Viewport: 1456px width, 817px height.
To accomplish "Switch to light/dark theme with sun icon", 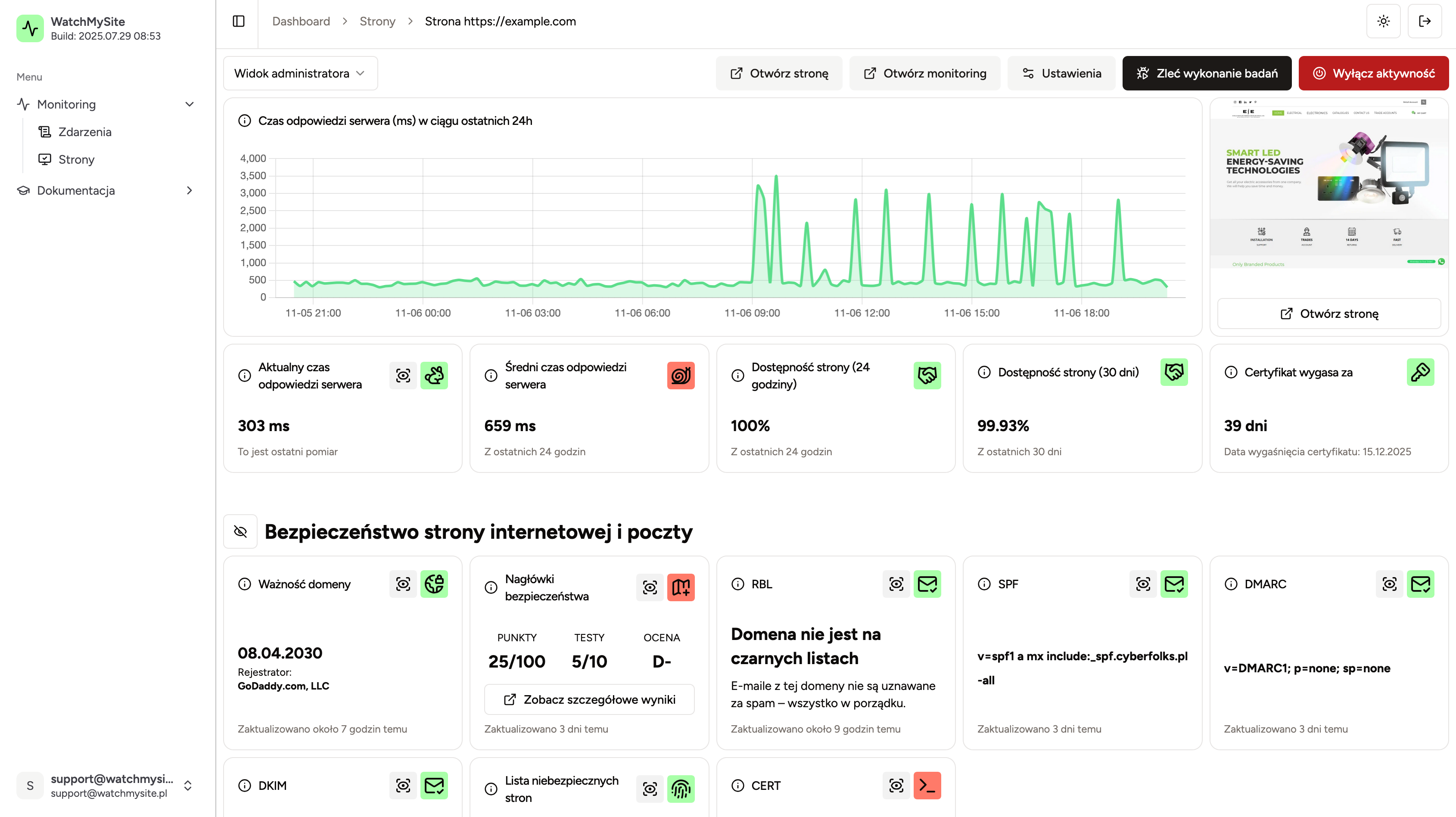I will click(x=1384, y=21).
